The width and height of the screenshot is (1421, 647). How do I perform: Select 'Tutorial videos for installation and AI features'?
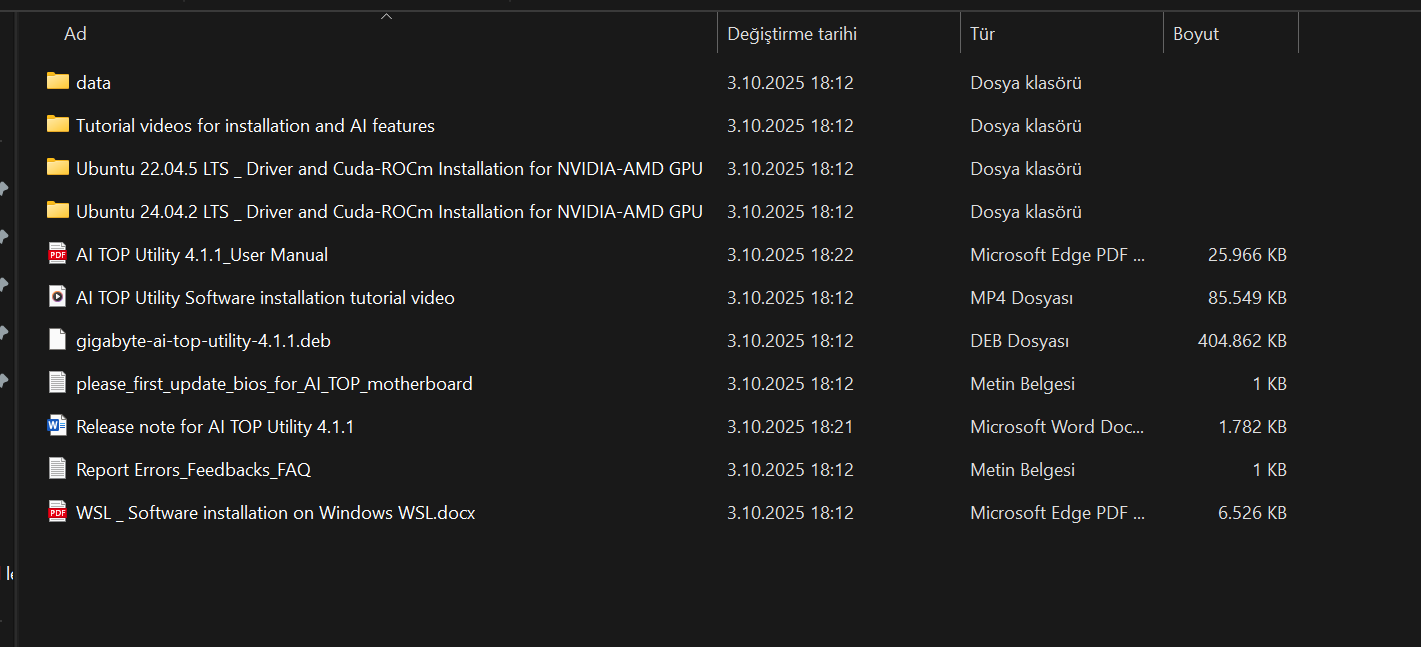click(x=255, y=126)
